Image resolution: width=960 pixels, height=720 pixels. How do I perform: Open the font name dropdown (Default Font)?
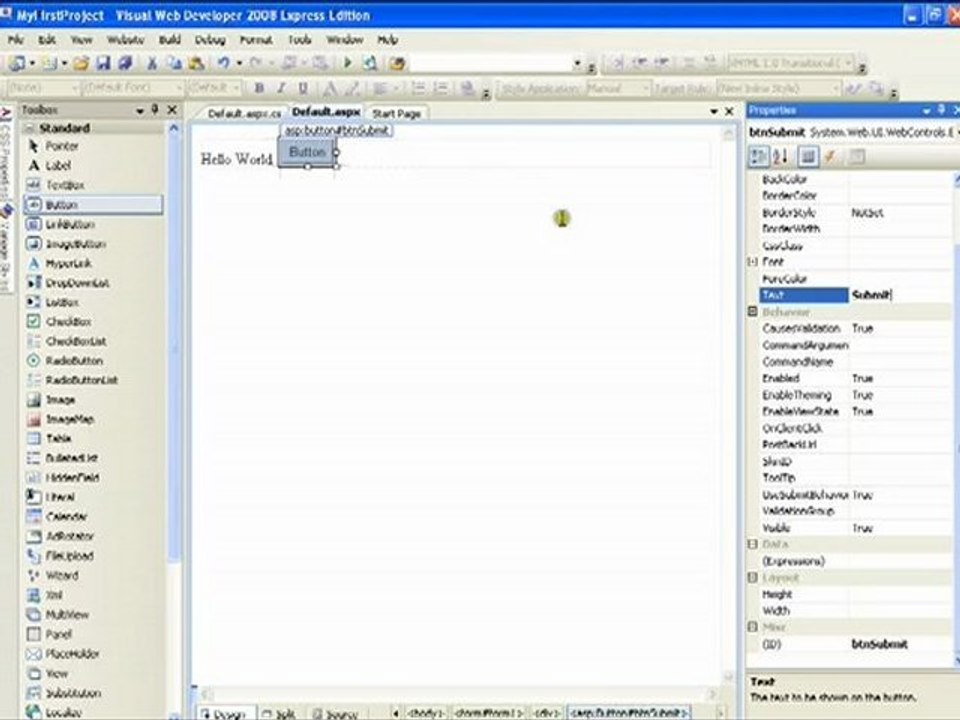[x=179, y=88]
